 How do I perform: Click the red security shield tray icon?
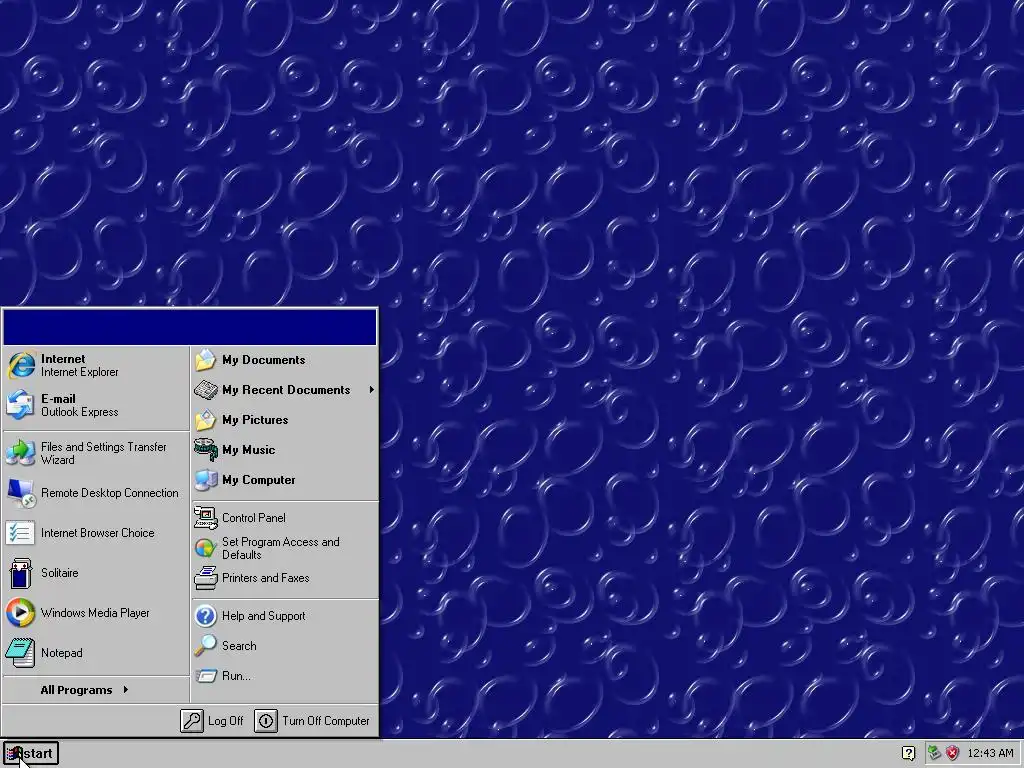click(953, 754)
